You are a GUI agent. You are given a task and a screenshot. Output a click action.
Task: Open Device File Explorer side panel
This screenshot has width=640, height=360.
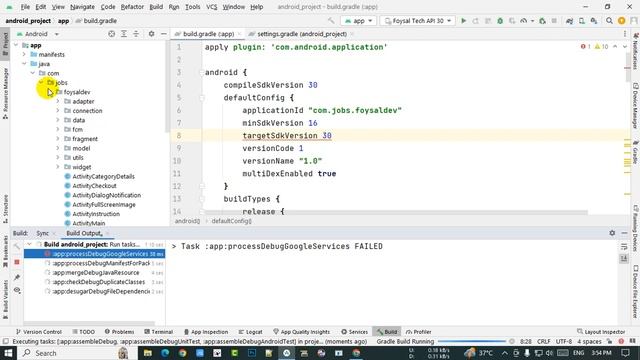tap(636, 291)
